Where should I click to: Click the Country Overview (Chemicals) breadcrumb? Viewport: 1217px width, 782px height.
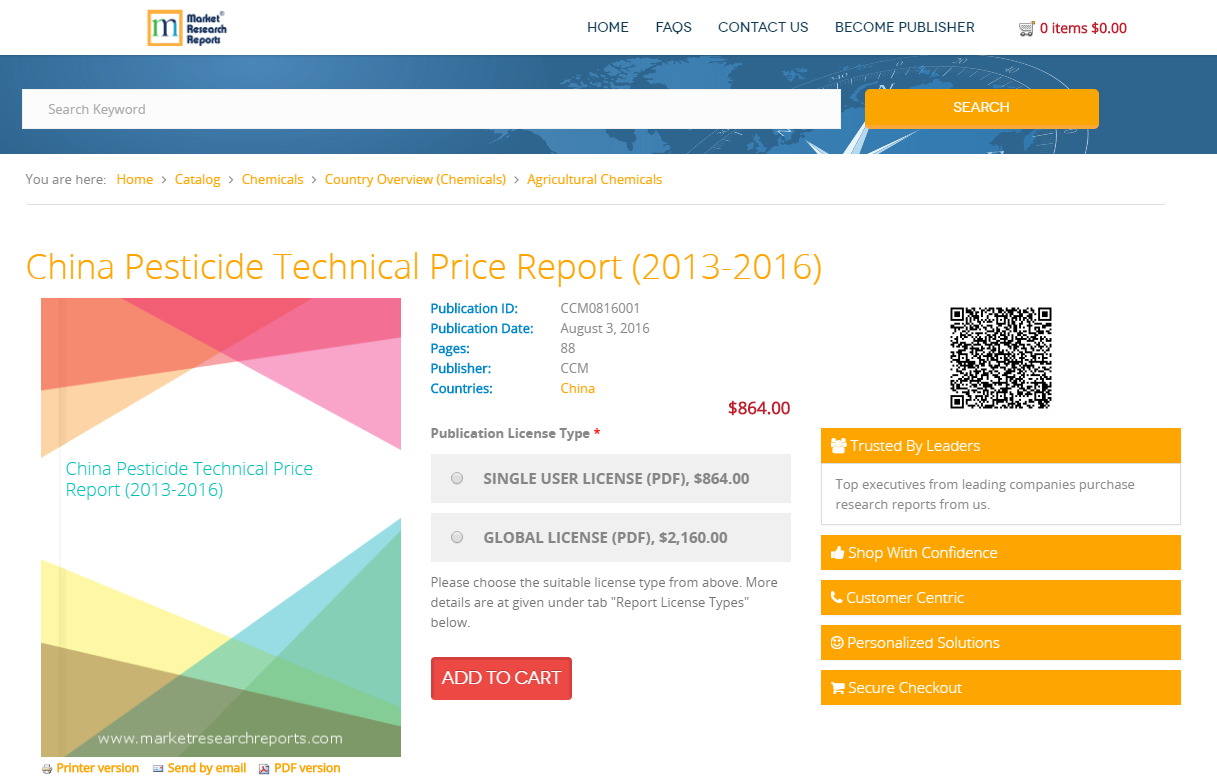pos(416,179)
